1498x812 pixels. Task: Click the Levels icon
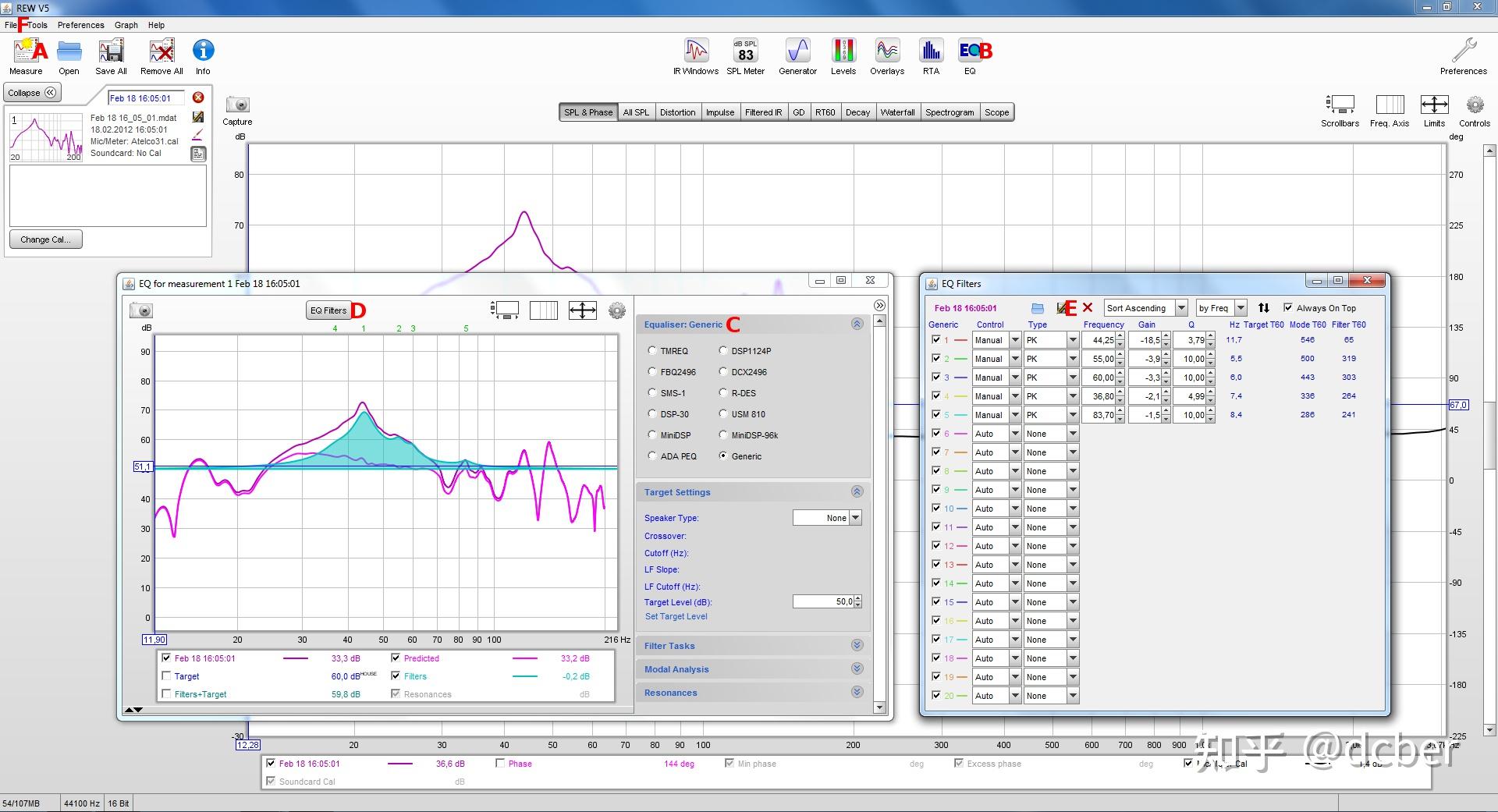pos(843,51)
